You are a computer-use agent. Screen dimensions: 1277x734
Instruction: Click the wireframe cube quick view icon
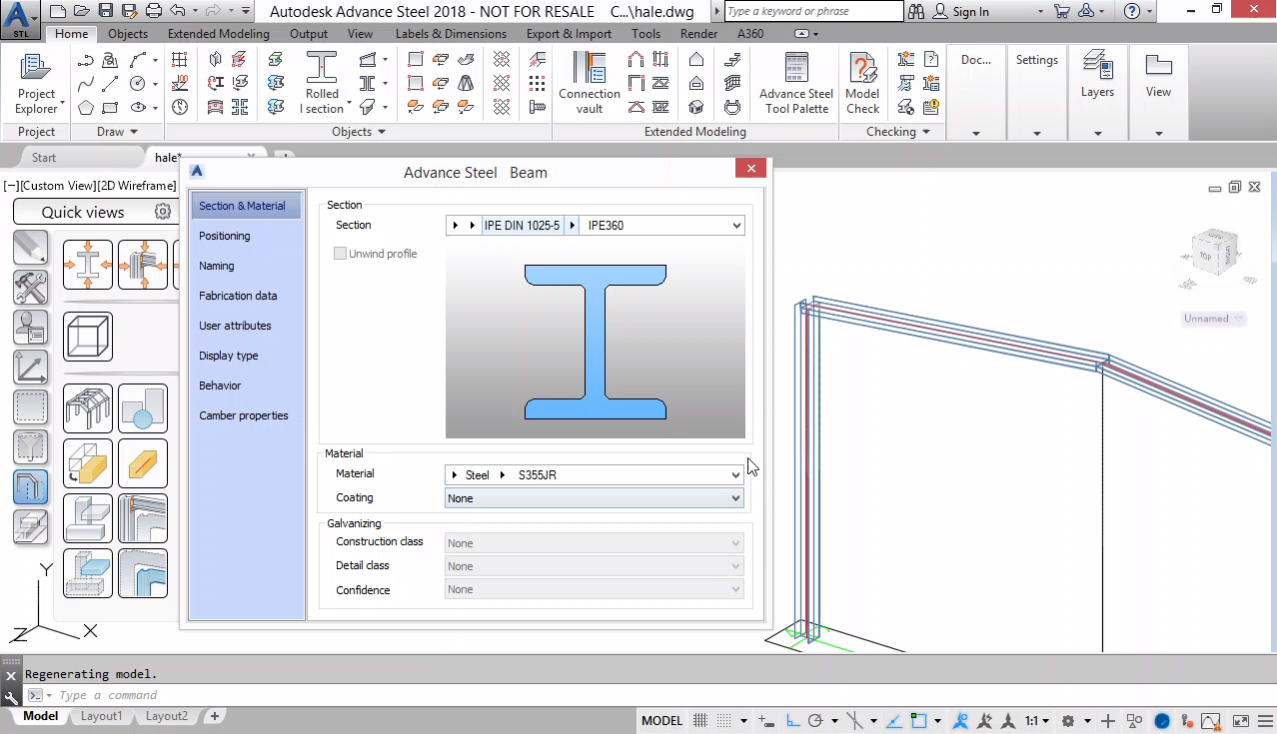tap(88, 336)
